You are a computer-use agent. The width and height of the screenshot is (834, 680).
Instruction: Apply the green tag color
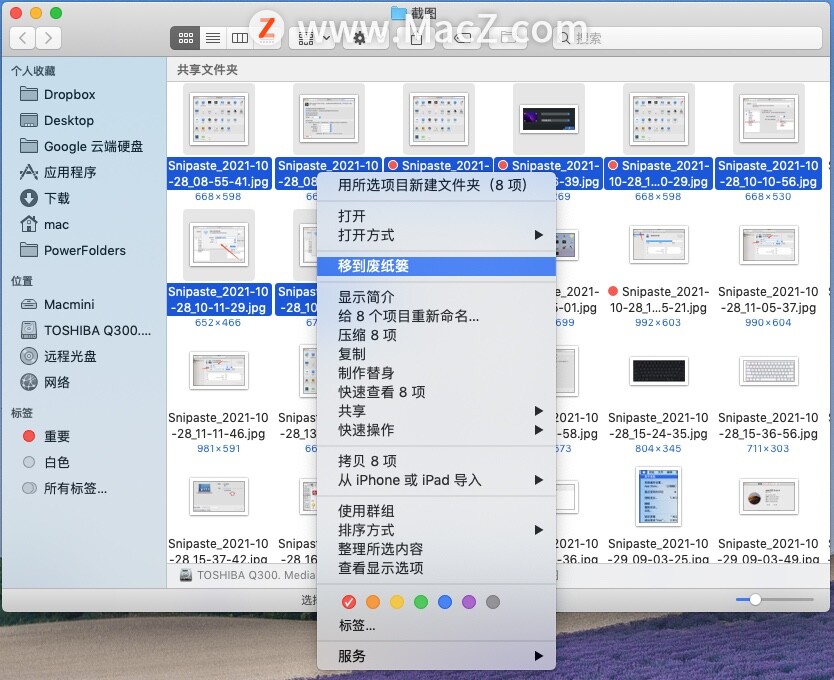coord(421,602)
